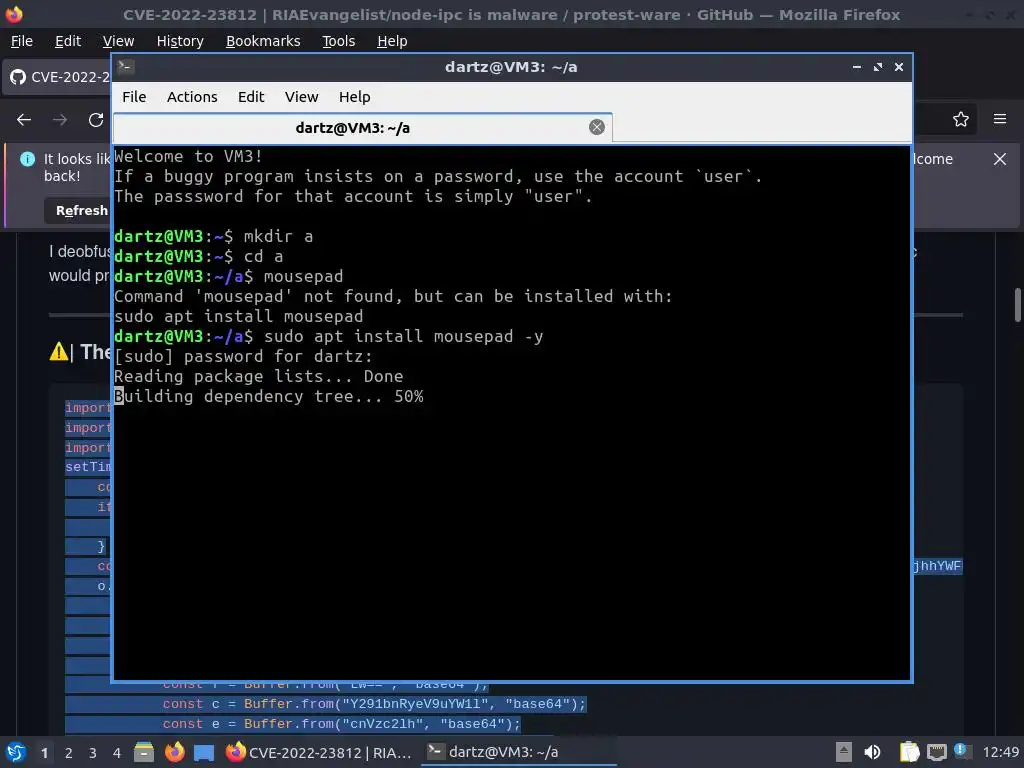1024x768 pixels.
Task: Go back in Firefox
Action: coord(24,120)
